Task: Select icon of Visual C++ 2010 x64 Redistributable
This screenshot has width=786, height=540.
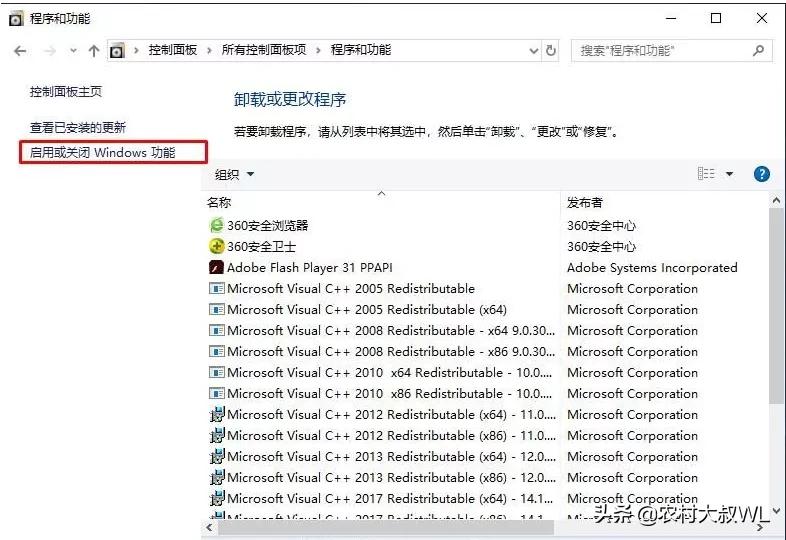Action: (216, 373)
